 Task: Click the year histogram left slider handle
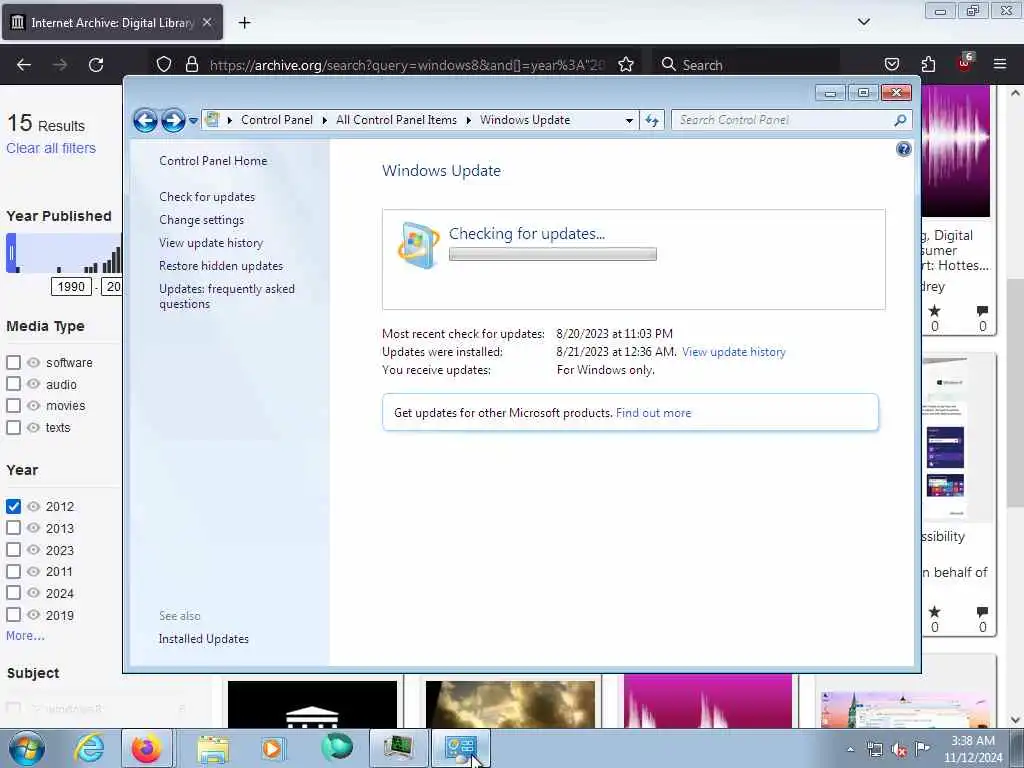[11, 253]
